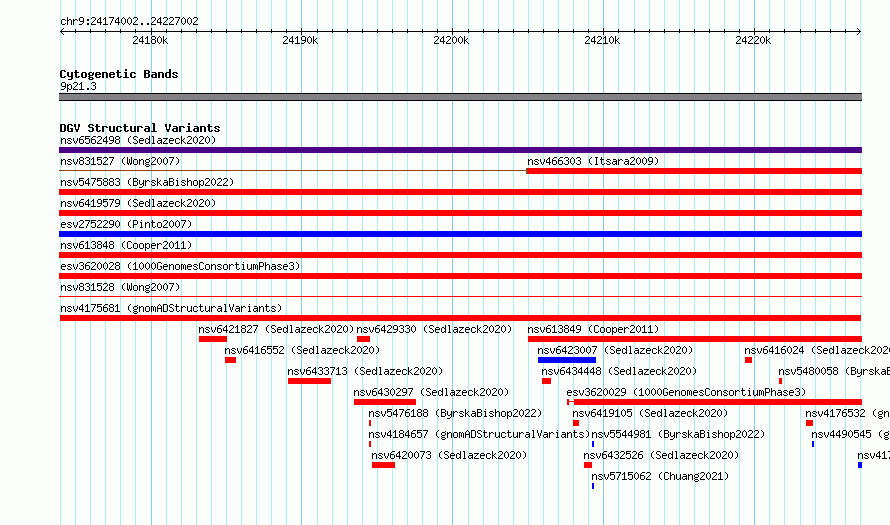This screenshot has height=525, width=890.
Task: Click the DGV Structural Variants track title
Action: tap(140, 128)
